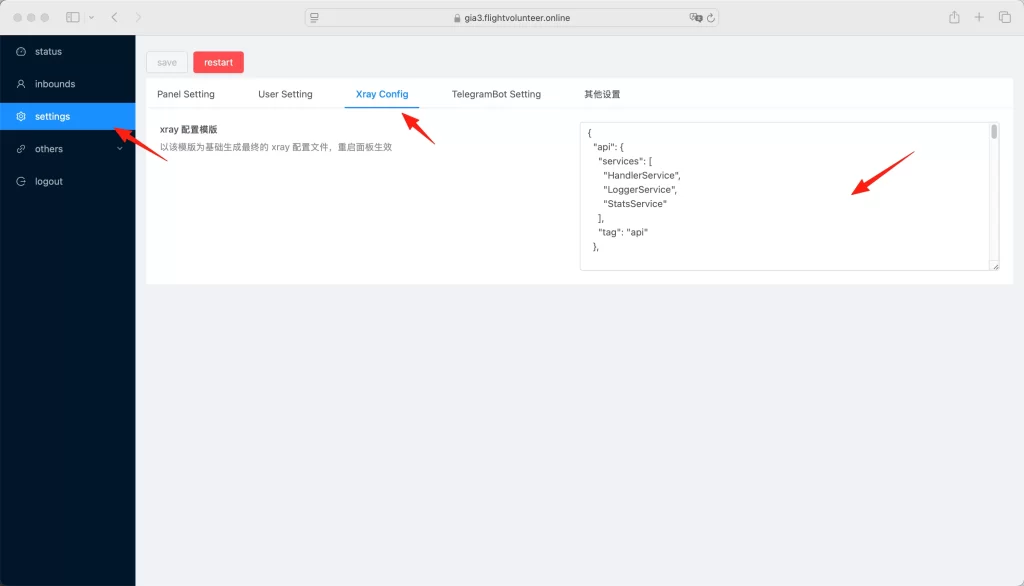Switch to User Setting tab
The width and height of the screenshot is (1024, 586).
pos(285,94)
